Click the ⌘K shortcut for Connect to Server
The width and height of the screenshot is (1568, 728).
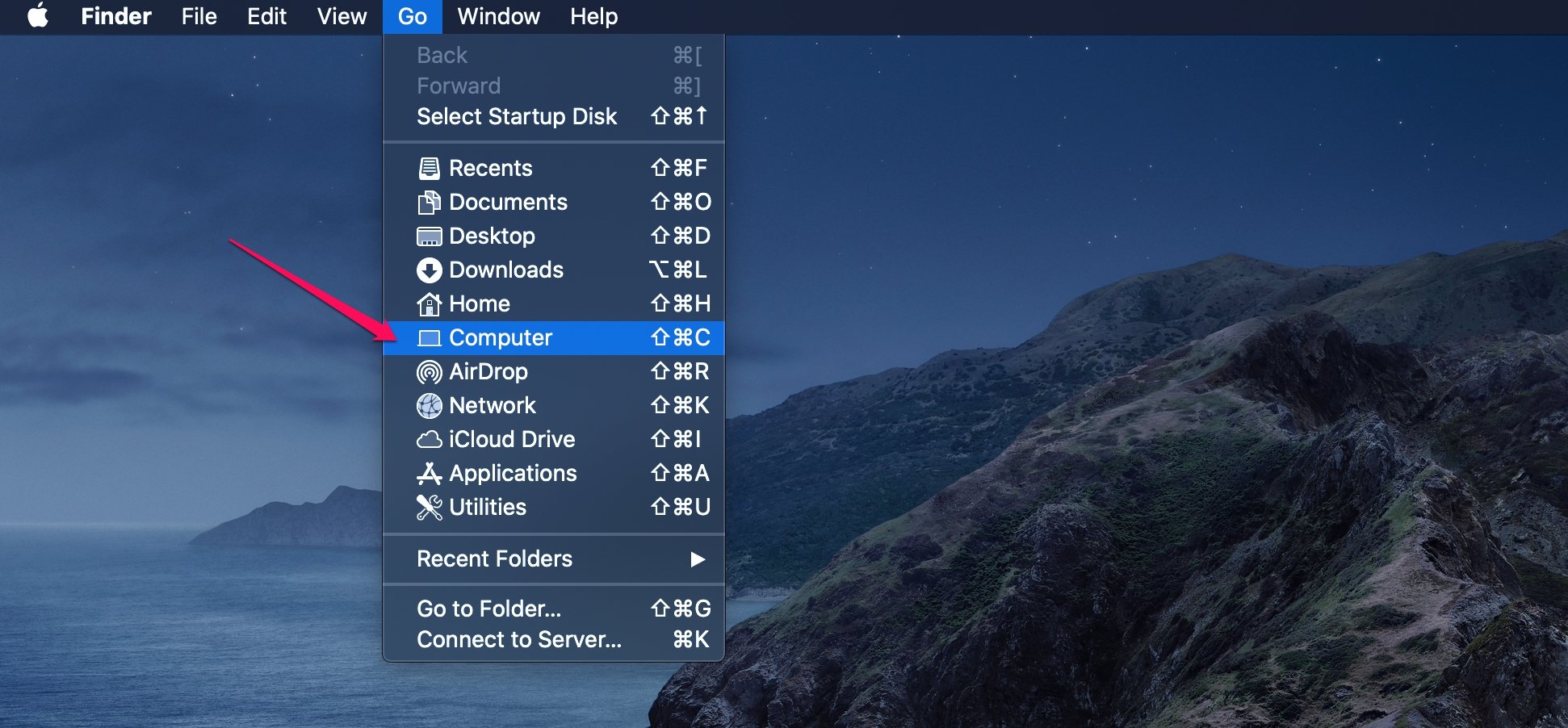[691, 639]
